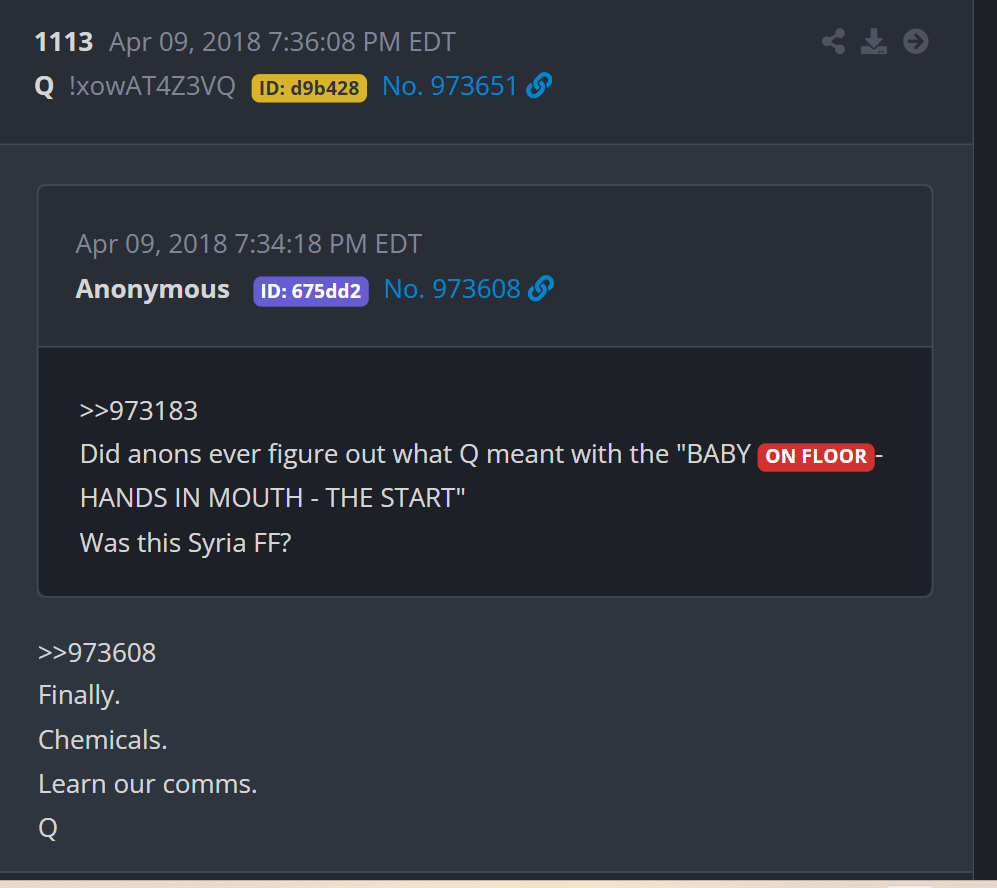Screen dimensions: 997x888
Task: Follow the >>973608 reply reference
Action: click(97, 653)
